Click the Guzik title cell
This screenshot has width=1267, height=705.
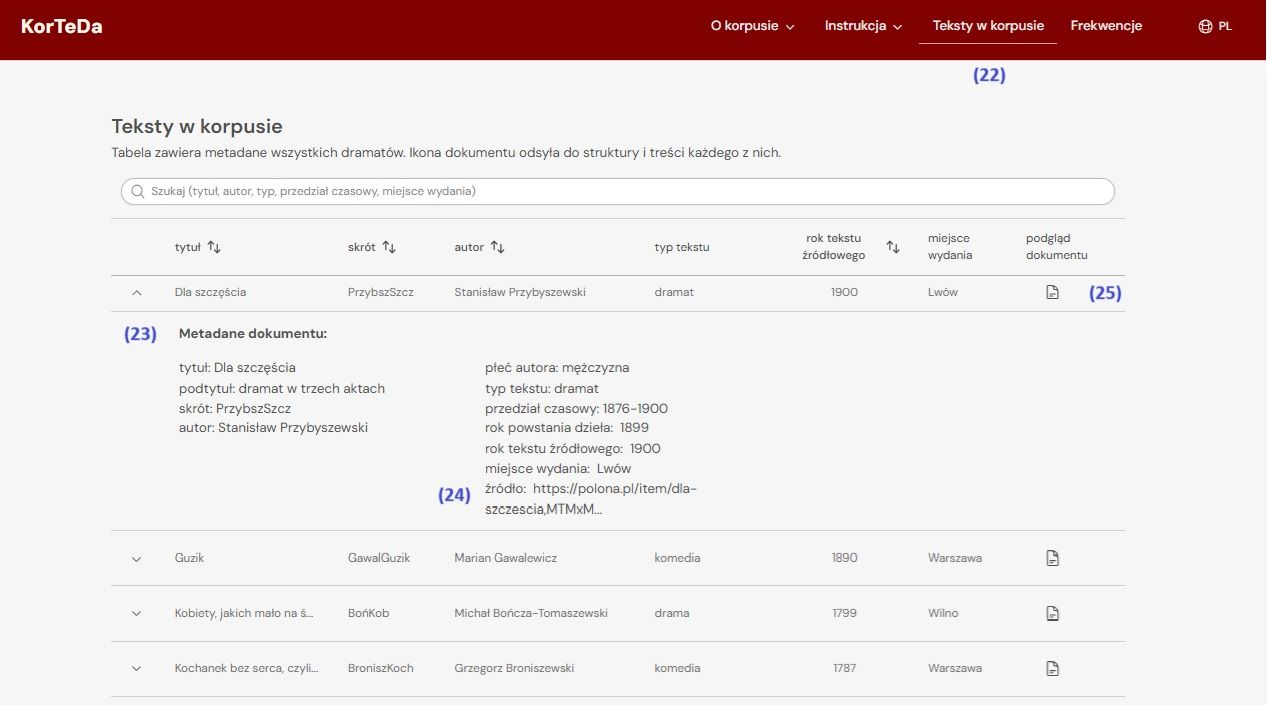pos(189,558)
